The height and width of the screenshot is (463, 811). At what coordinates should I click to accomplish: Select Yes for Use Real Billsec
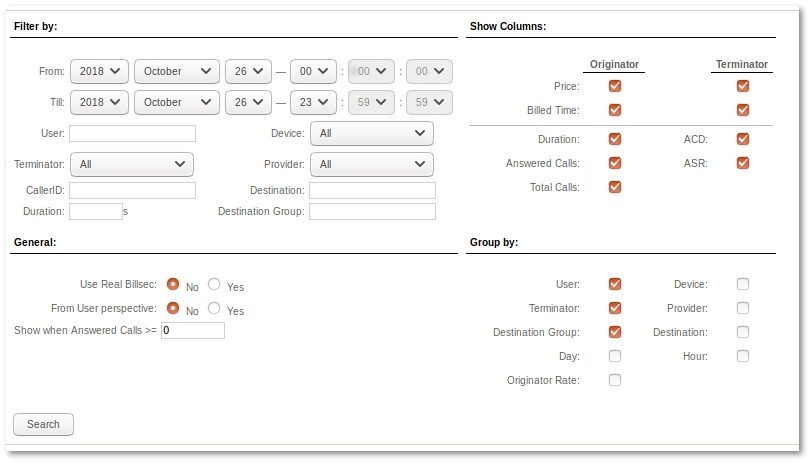[214, 285]
